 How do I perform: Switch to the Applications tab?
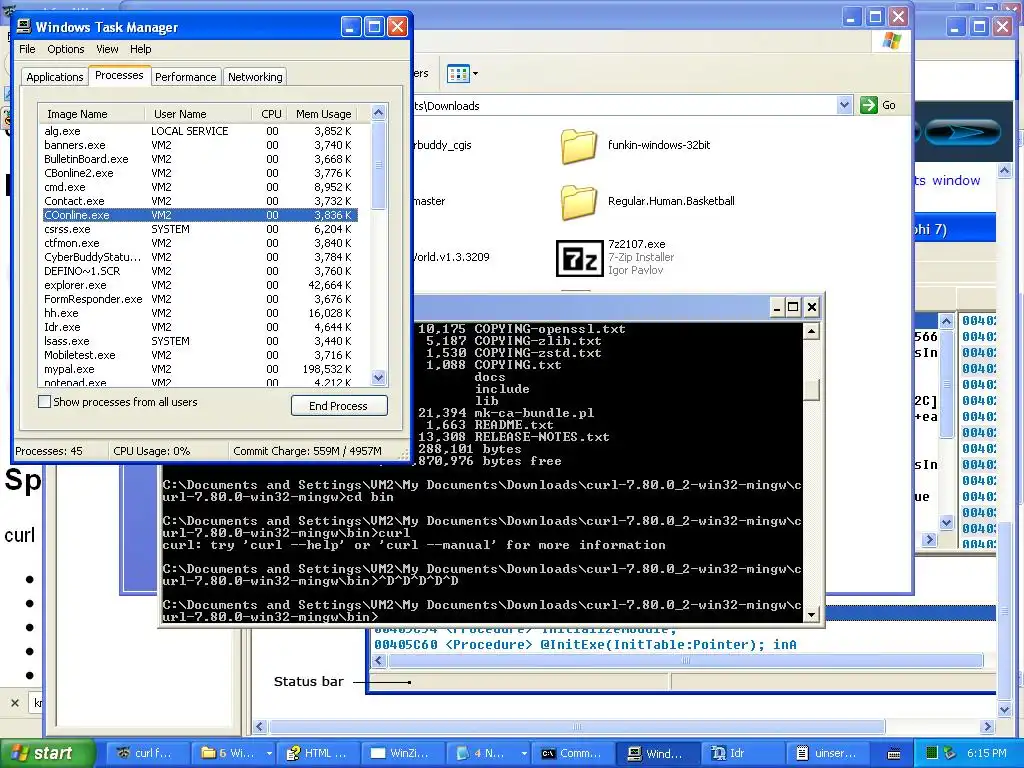coord(55,77)
